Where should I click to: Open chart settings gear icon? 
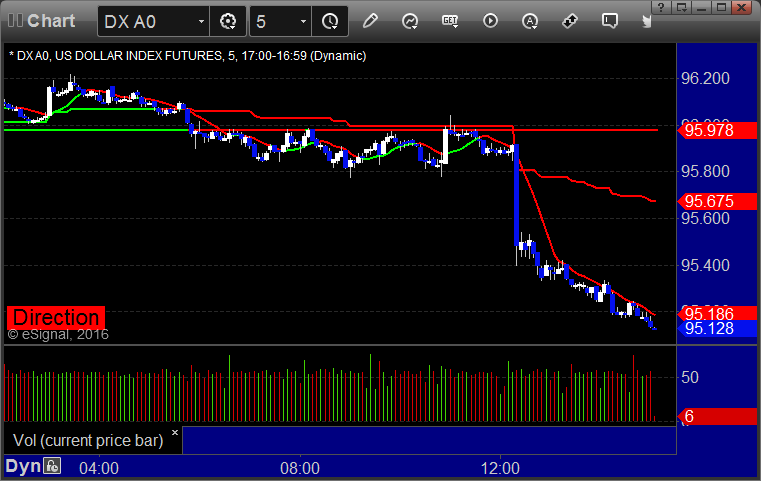tap(228, 21)
